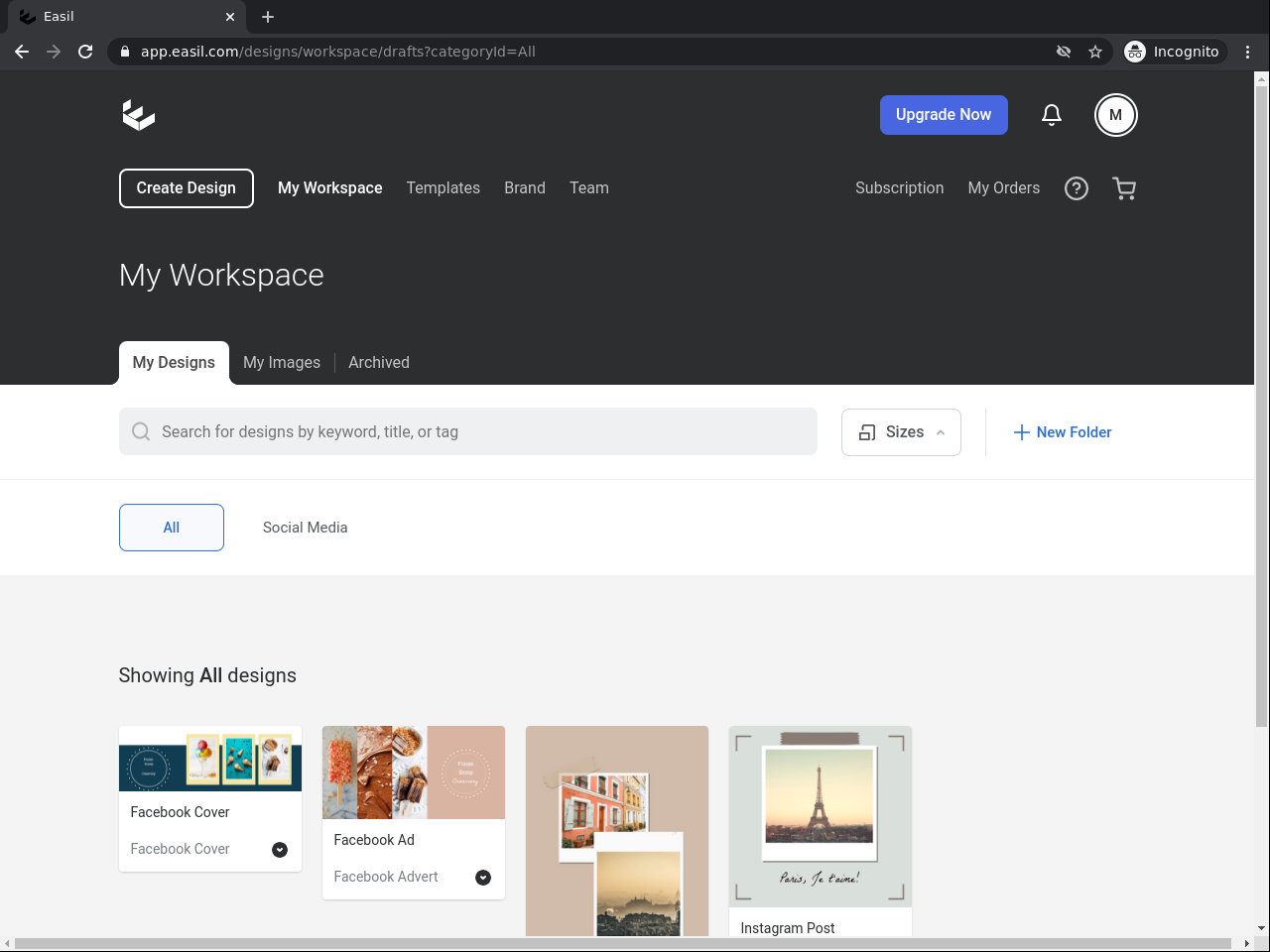Go back to the previous page
This screenshot has width=1270, height=952.
coord(22,52)
